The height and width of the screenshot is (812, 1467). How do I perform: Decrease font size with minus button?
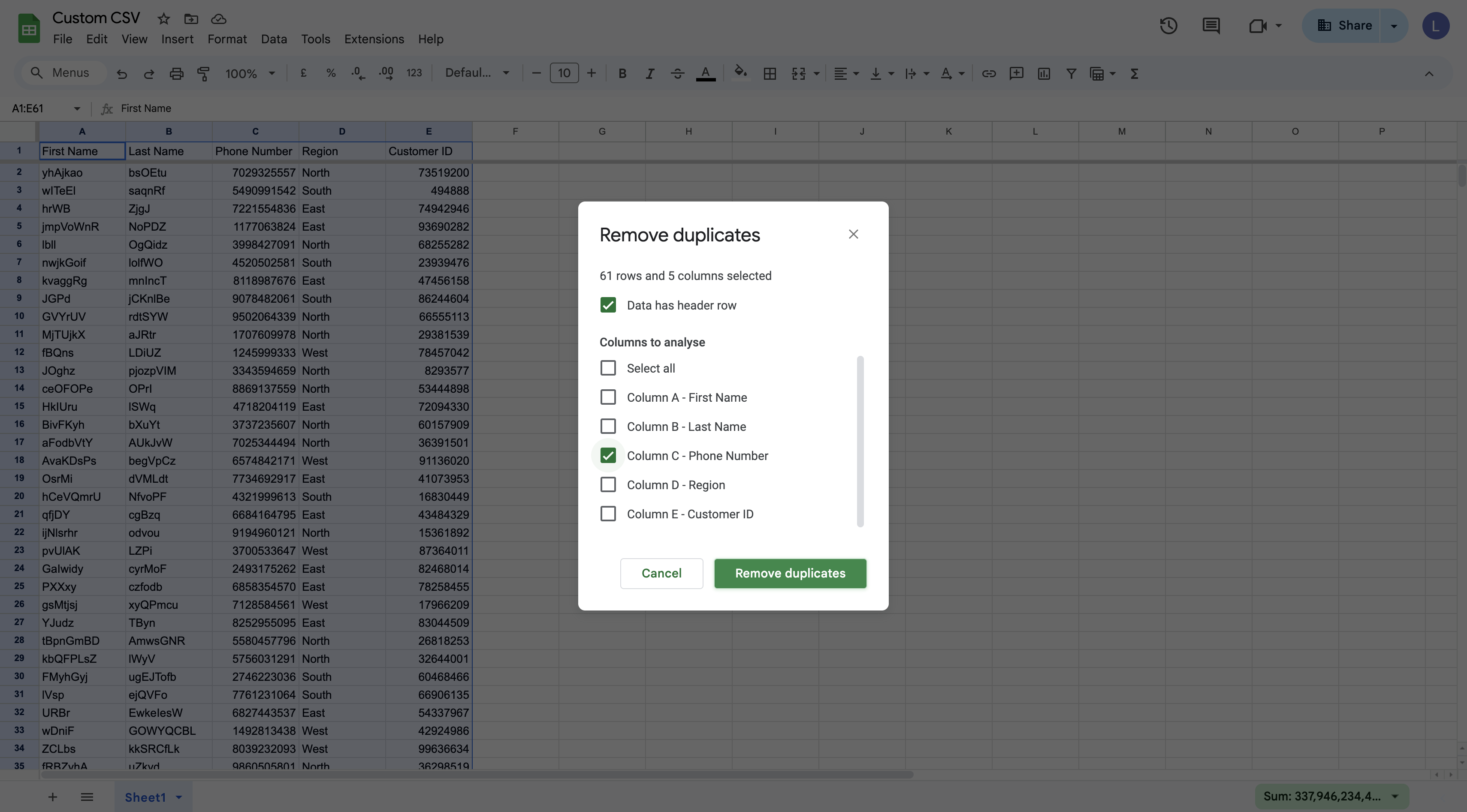tap(536, 73)
